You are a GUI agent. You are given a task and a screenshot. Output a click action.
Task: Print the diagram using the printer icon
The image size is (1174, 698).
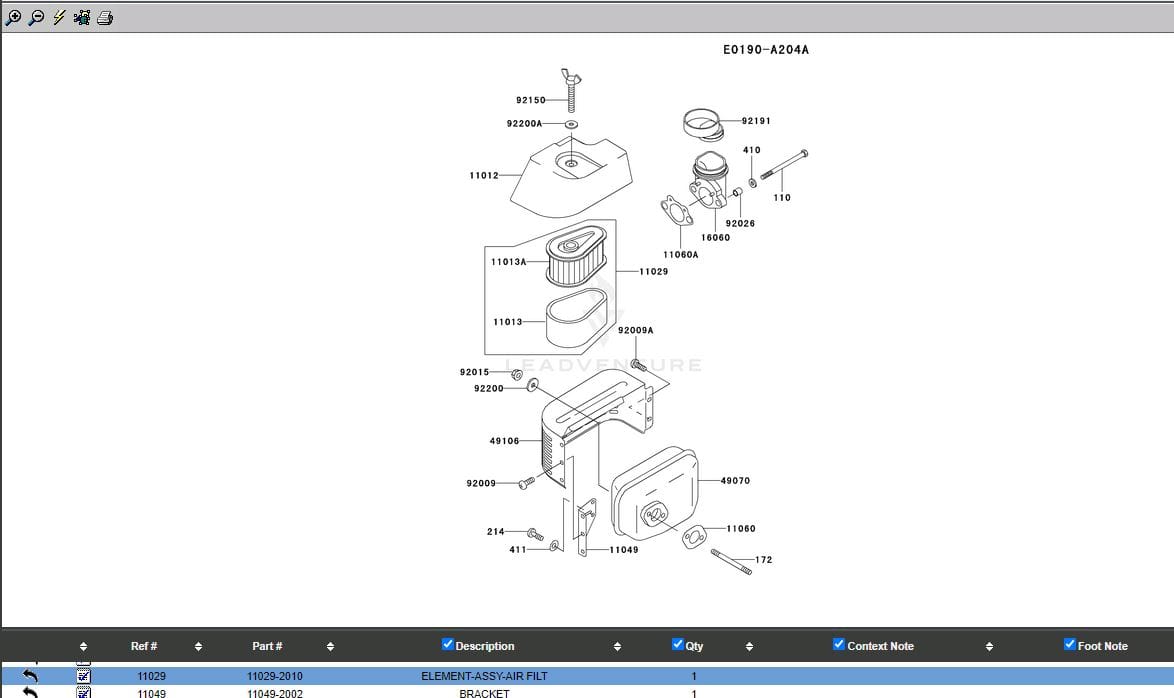tap(105, 17)
